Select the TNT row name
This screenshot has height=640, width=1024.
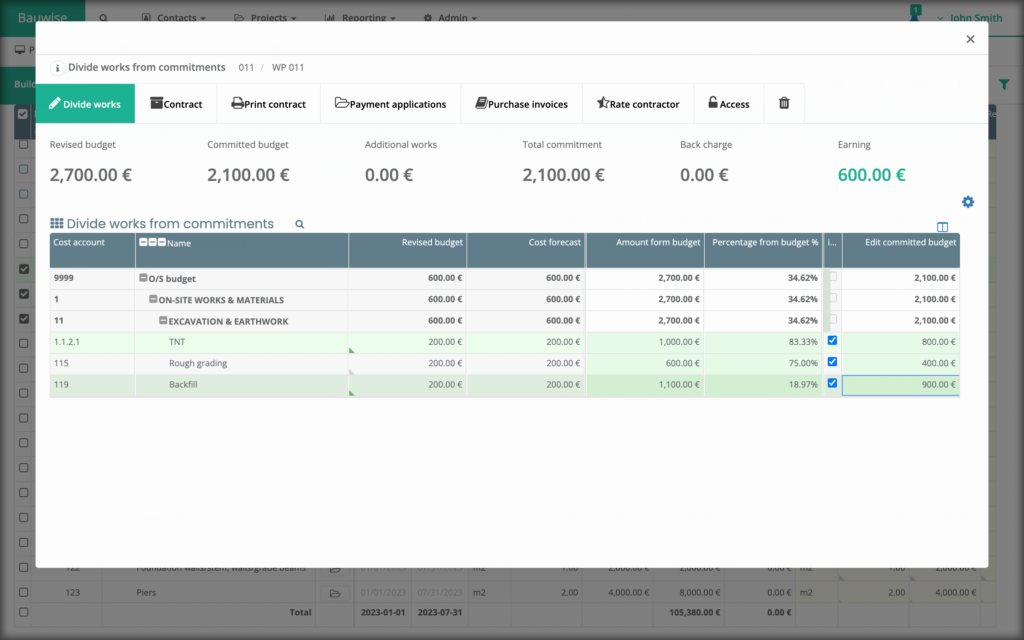point(177,342)
